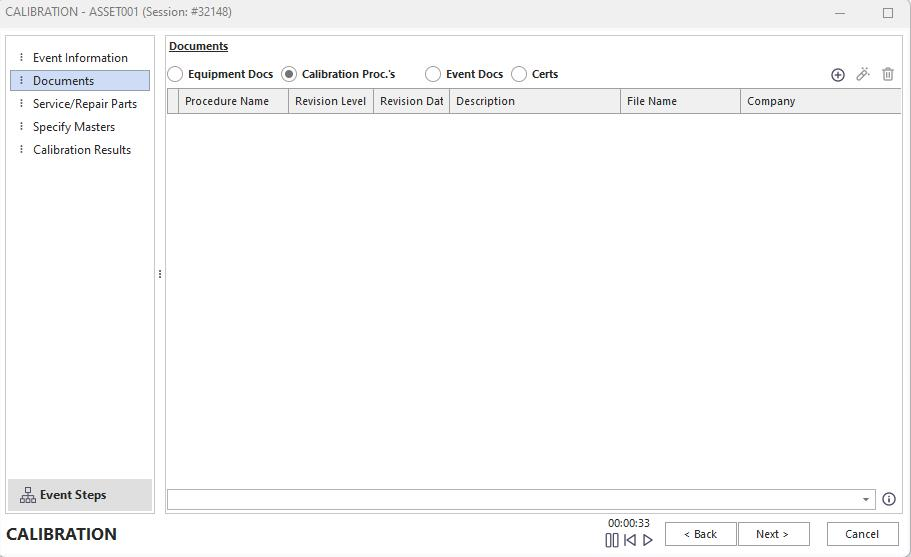Select the Event Docs radio button
This screenshot has height=557, width=911.
[x=433, y=74]
